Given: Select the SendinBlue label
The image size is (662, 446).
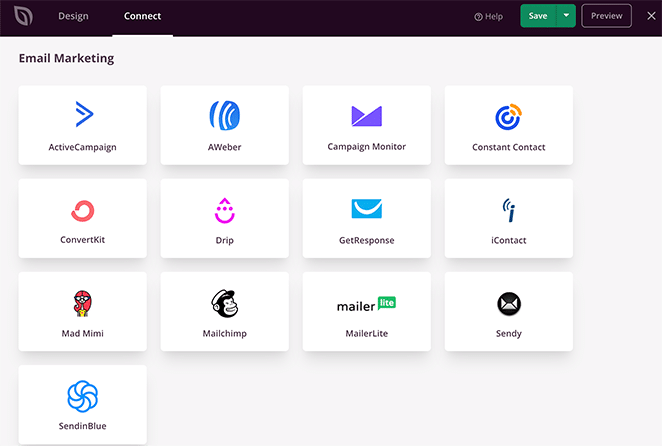Looking at the screenshot, I should pyautogui.click(x=82, y=426).
